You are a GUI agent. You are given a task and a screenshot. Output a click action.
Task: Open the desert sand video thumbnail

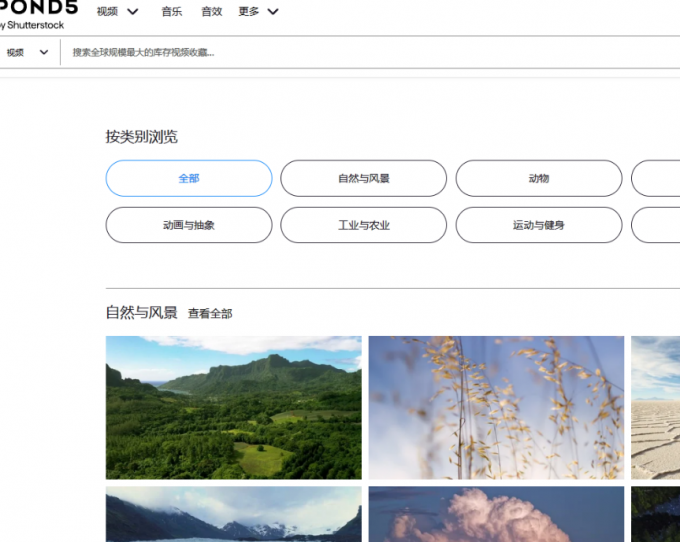[656, 407]
